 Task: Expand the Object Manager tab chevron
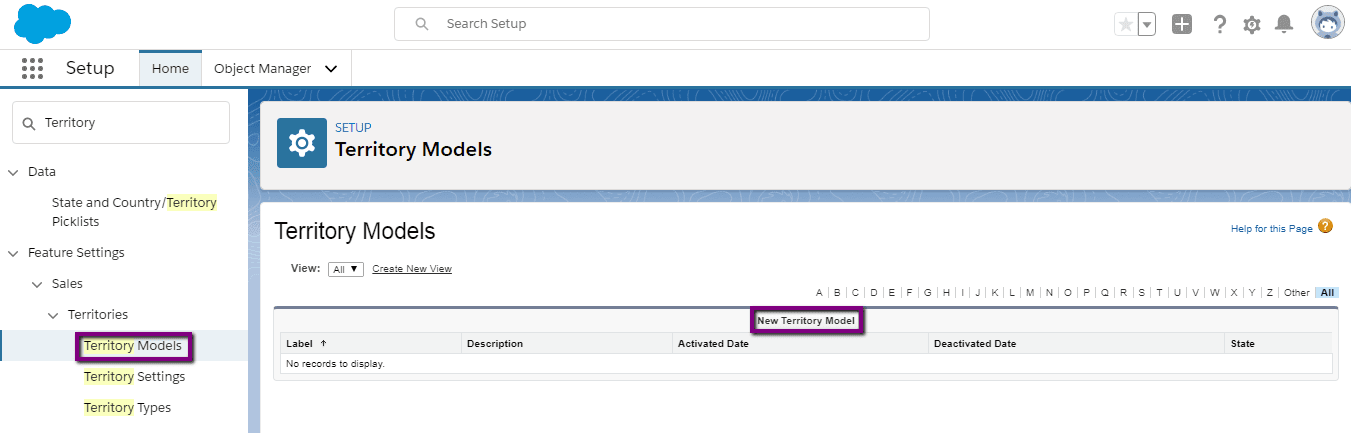(x=331, y=69)
